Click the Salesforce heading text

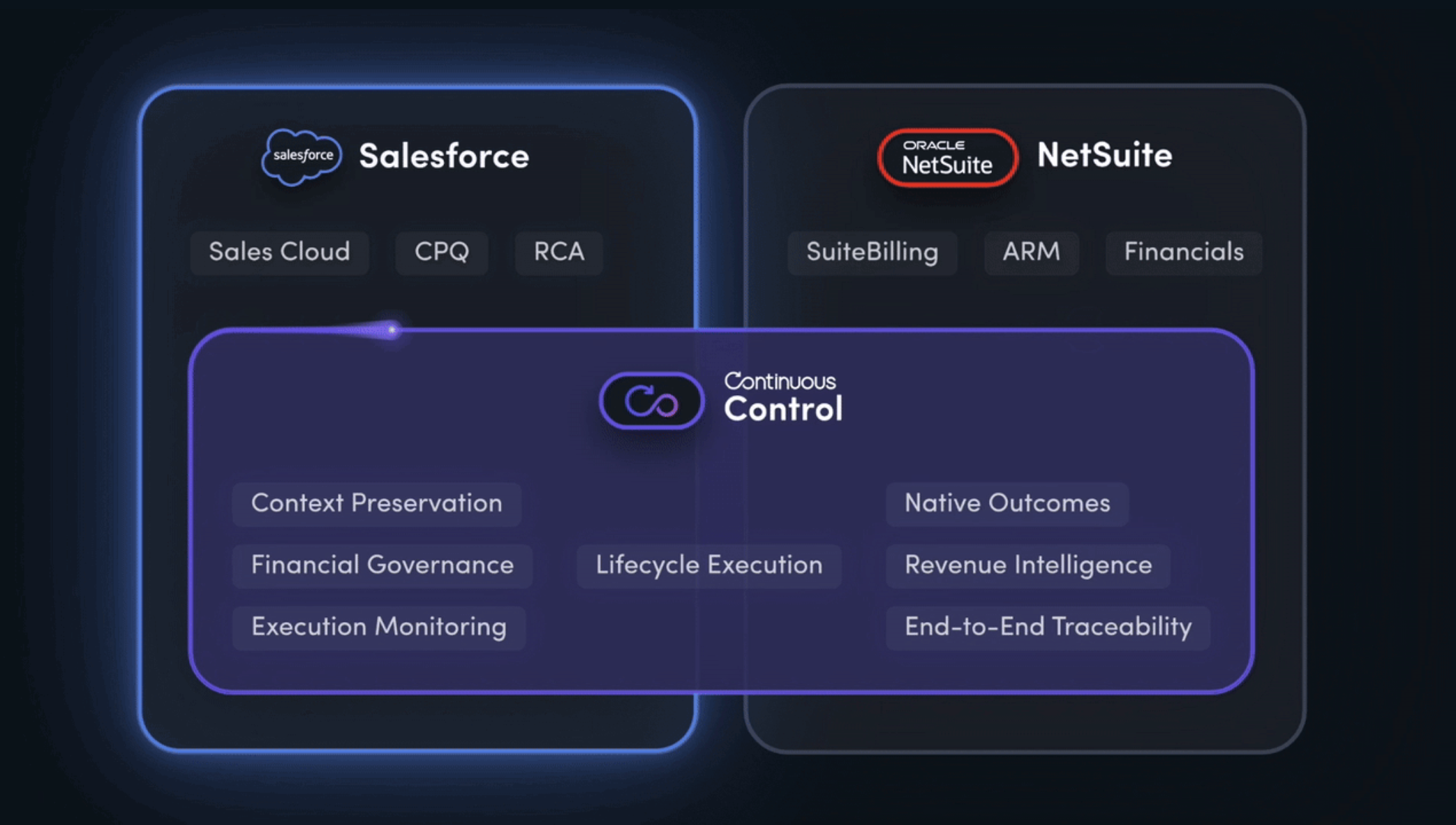444,156
